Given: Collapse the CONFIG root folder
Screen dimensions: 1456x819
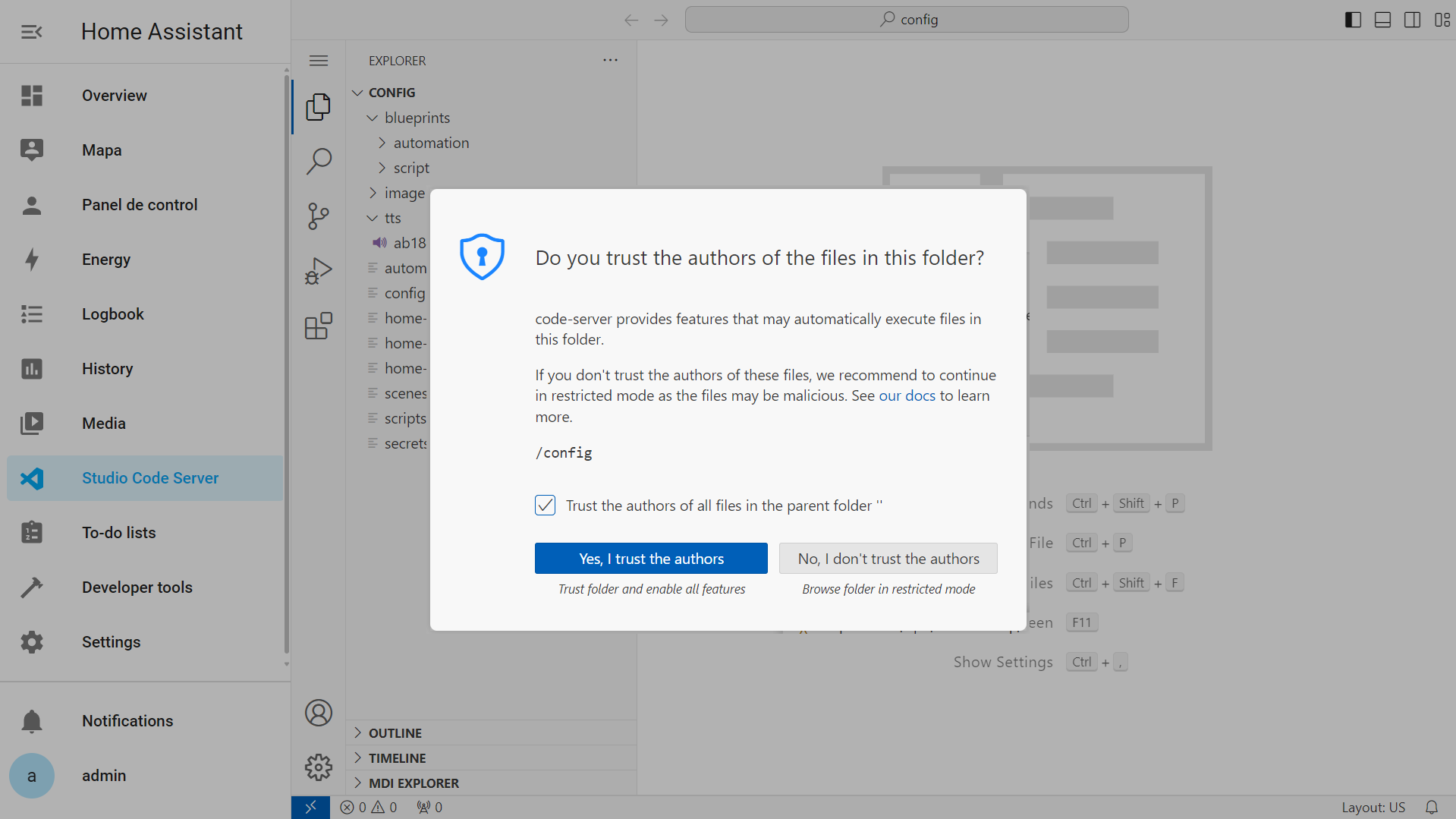Looking at the screenshot, I should coord(491,93).
